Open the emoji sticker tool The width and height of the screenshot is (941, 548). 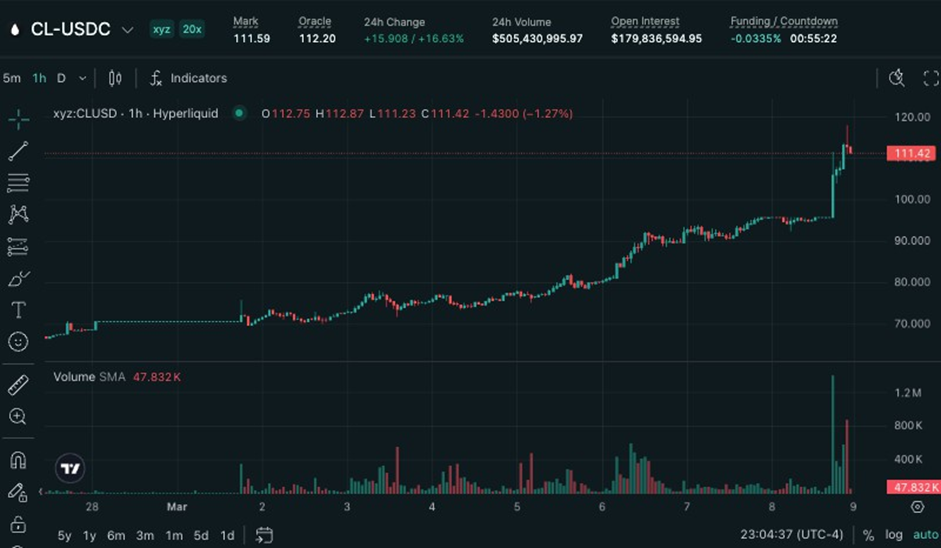tap(18, 342)
